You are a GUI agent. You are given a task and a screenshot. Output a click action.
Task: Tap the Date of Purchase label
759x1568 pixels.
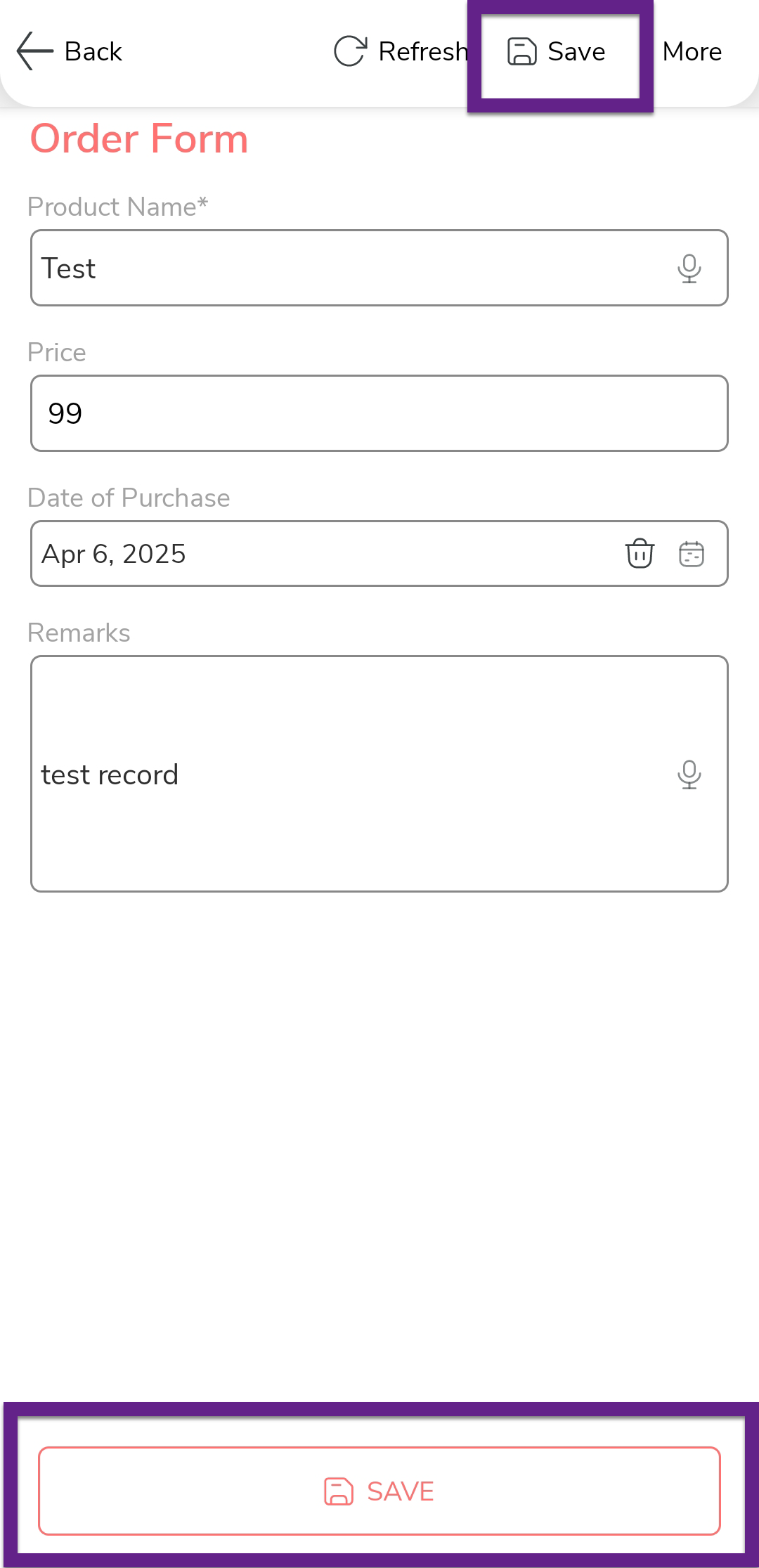coord(129,498)
